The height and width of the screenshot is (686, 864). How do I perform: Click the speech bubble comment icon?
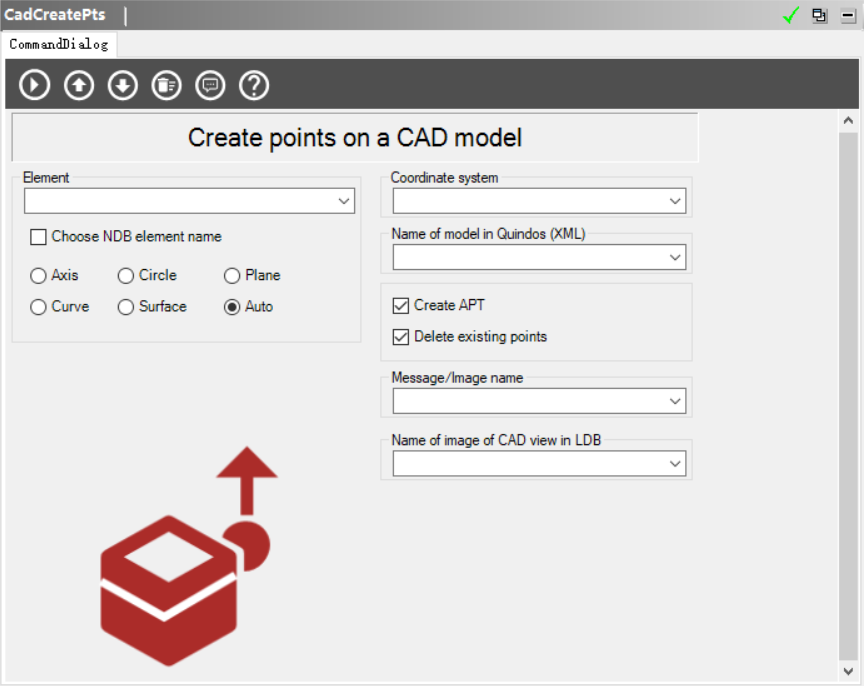(210, 85)
